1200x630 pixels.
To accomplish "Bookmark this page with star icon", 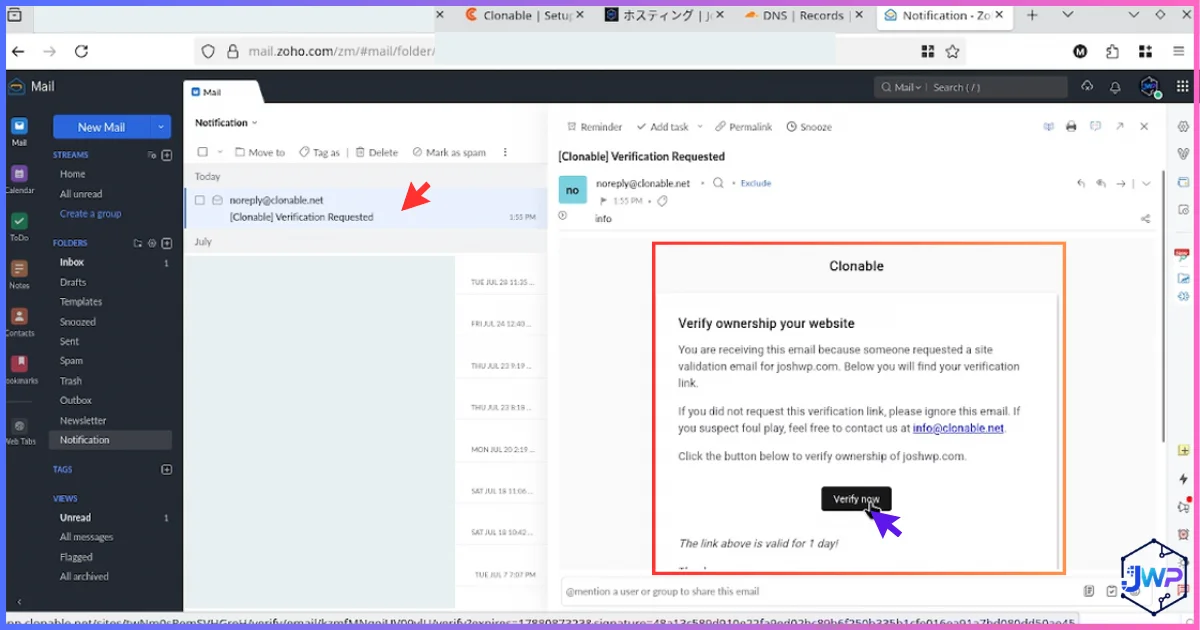I will coord(953,51).
